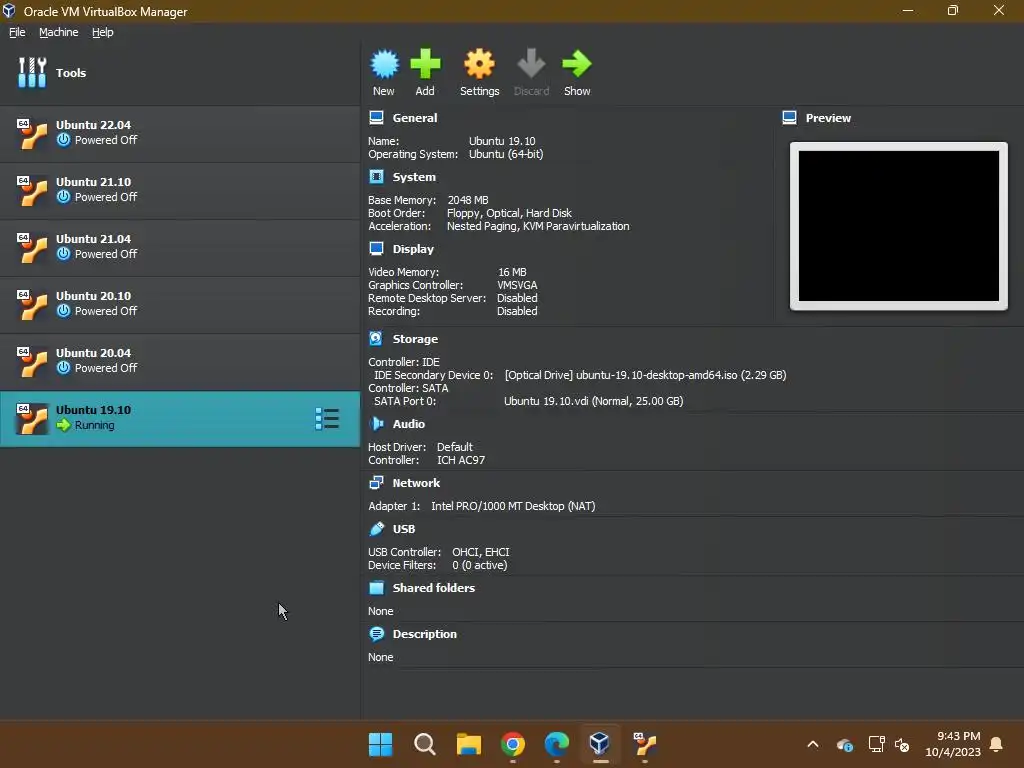Click the Description speech-bubble icon

tap(376, 634)
